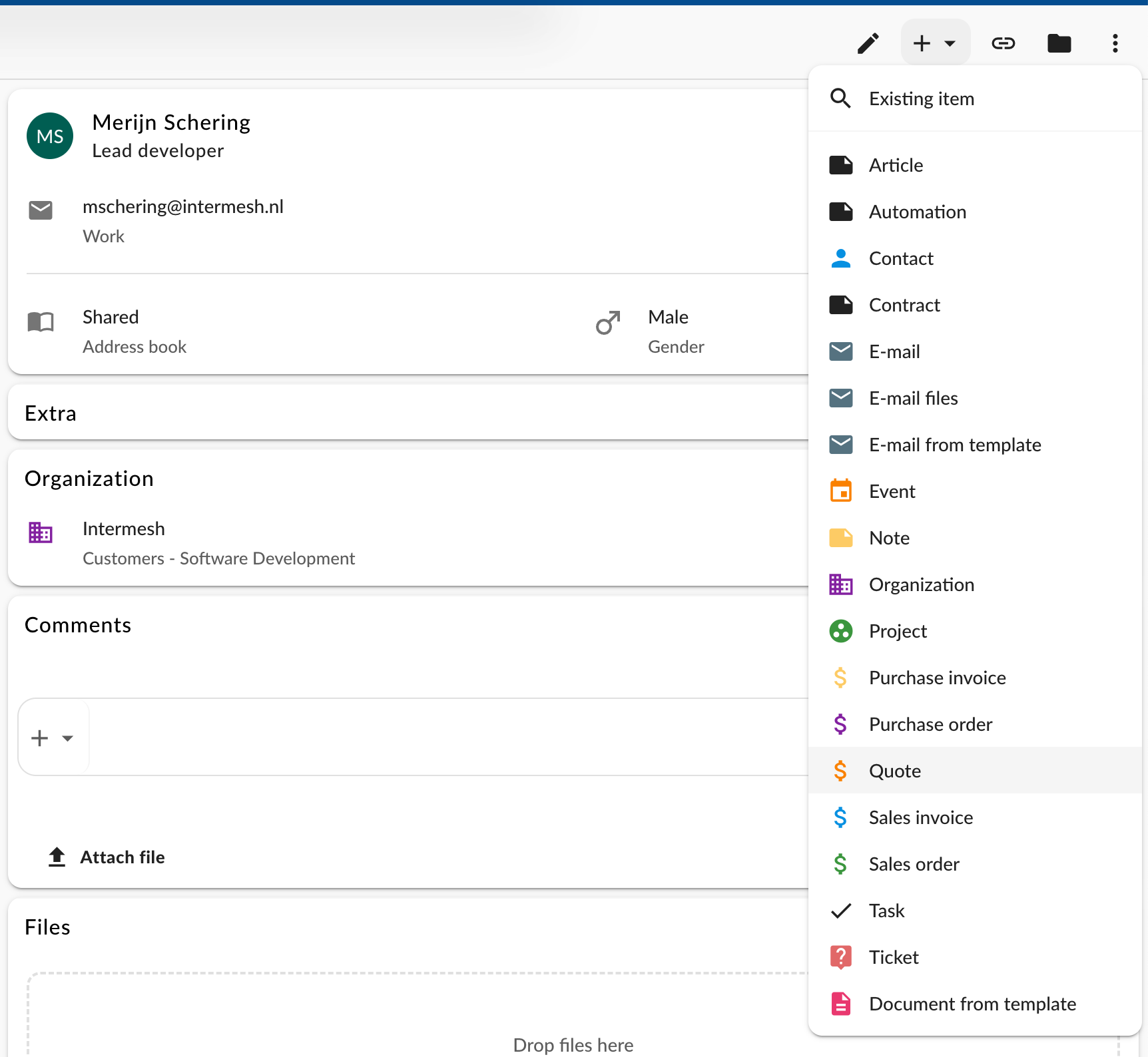Screen dimensions: 1148x1057
Task: Choose Document from template entry
Action: (975, 1004)
